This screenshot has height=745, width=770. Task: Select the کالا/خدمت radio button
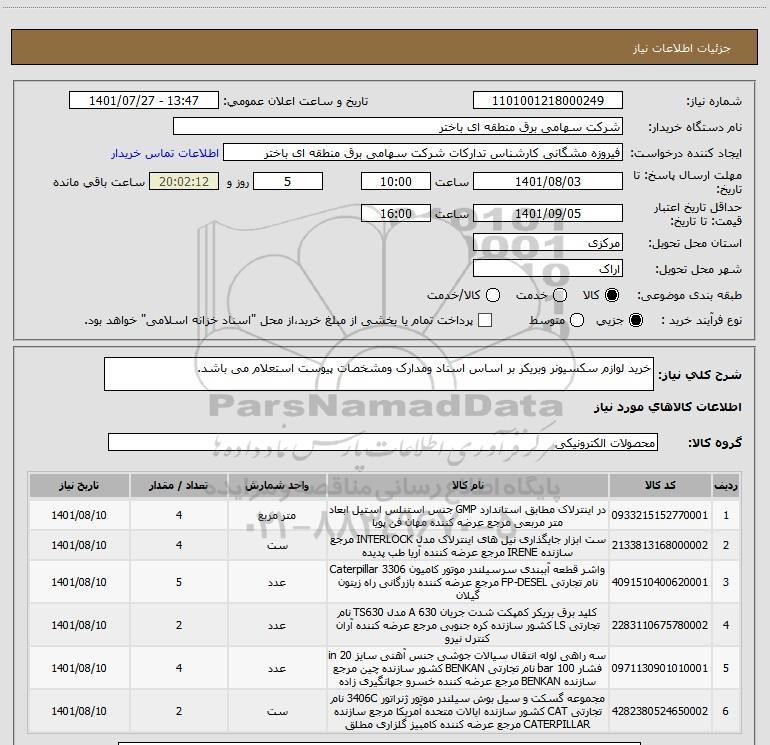coord(493,295)
